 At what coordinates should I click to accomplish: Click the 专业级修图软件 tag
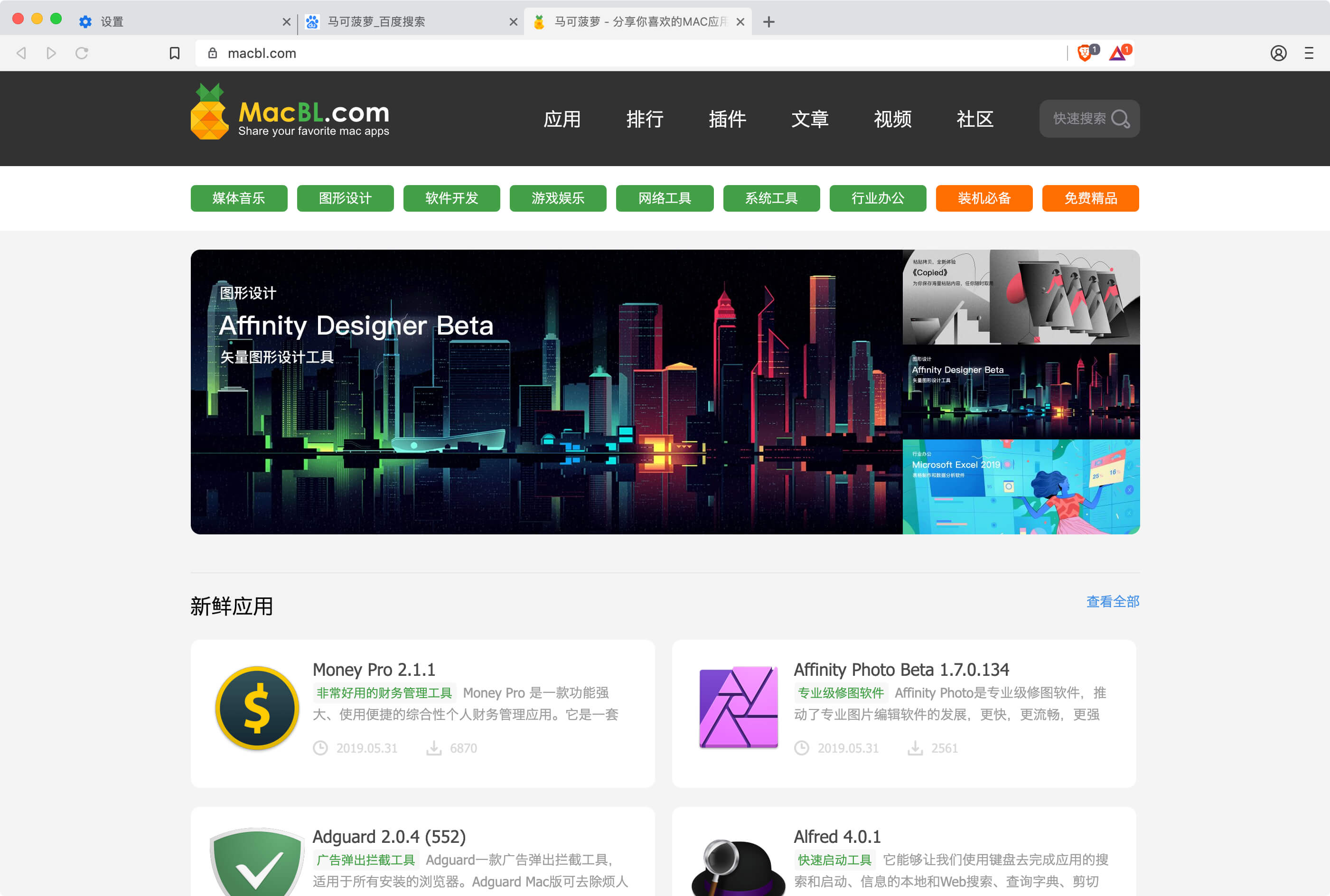pyautogui.click(x=841, y=693)
